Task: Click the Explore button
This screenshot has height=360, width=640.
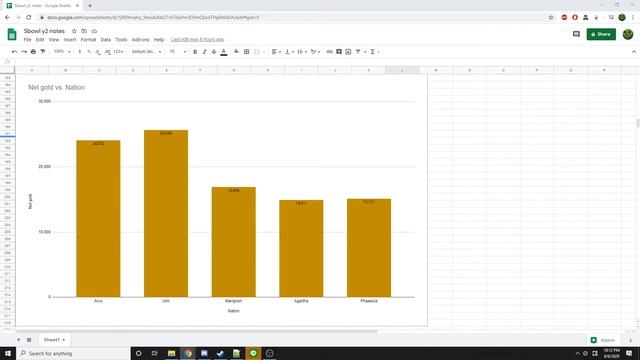Action: coord(603,340)
